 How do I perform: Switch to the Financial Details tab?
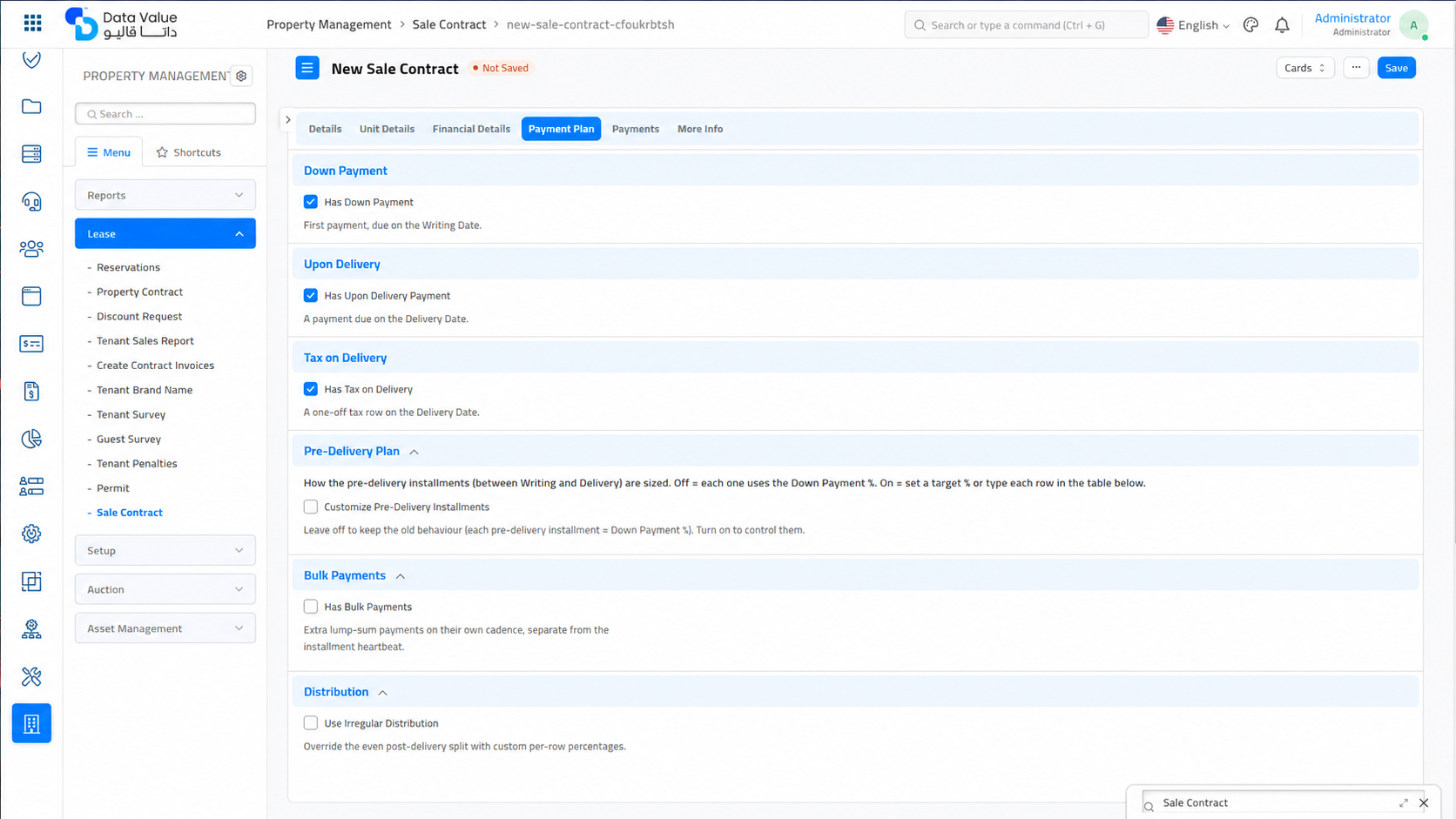[471, 129]
